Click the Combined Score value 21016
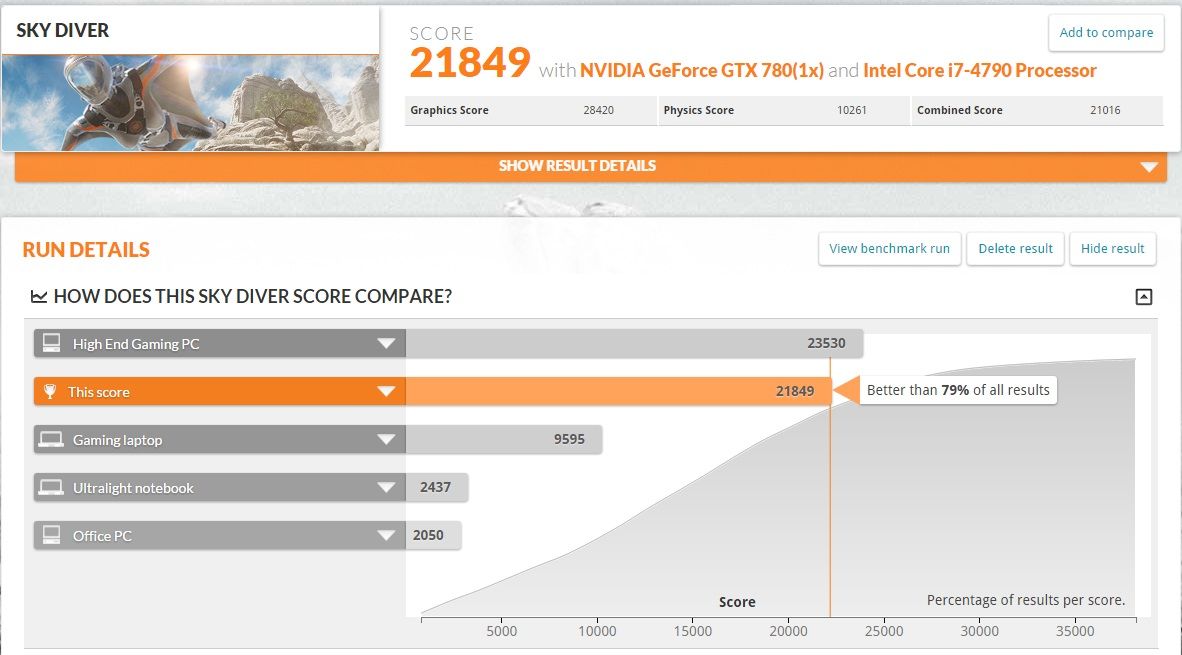 (1105, 110)
